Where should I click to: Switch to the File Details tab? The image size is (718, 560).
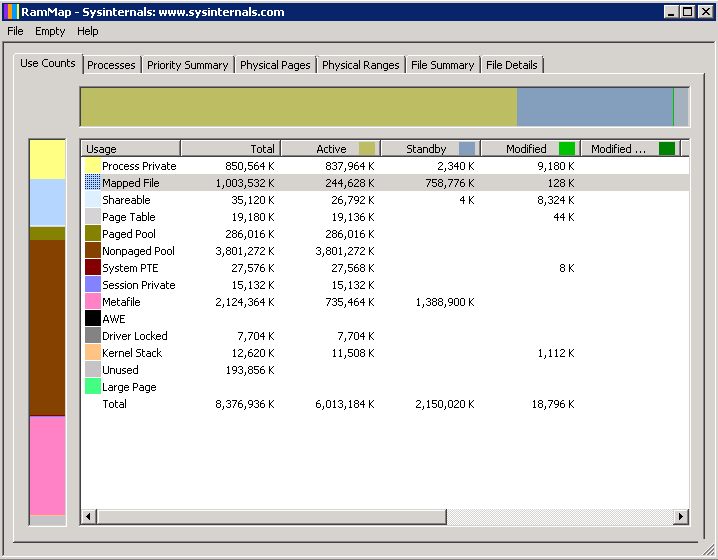click(x=511, y=65)
